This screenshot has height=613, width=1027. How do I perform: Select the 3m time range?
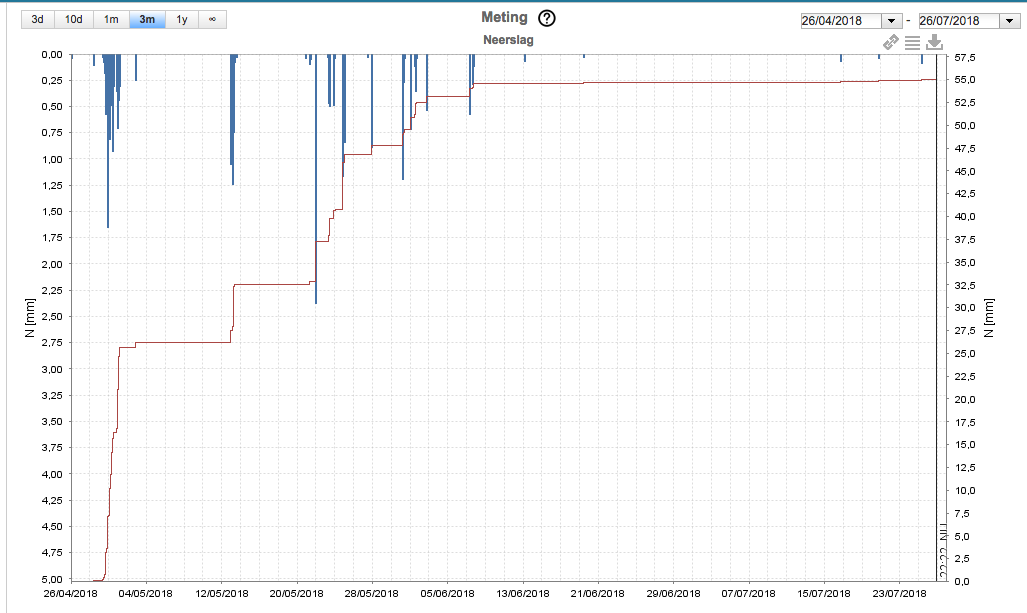pyautogui.click(x=147, y=20)
